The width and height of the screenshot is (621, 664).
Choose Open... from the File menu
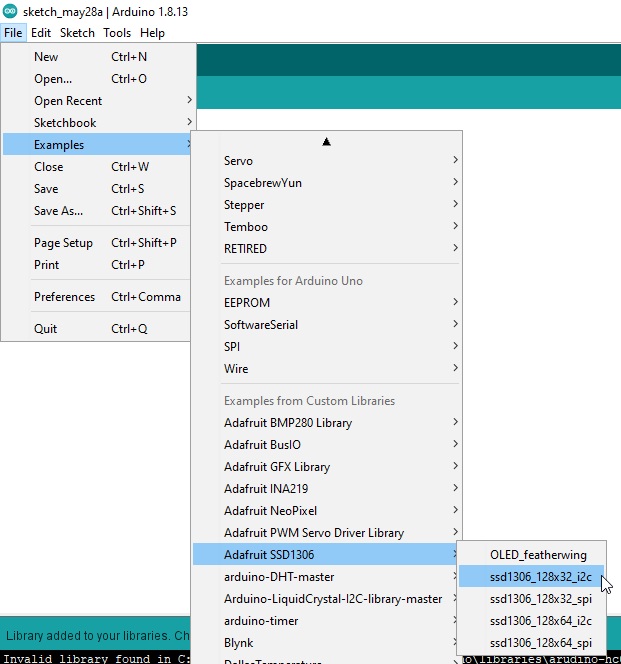[97, 79]
